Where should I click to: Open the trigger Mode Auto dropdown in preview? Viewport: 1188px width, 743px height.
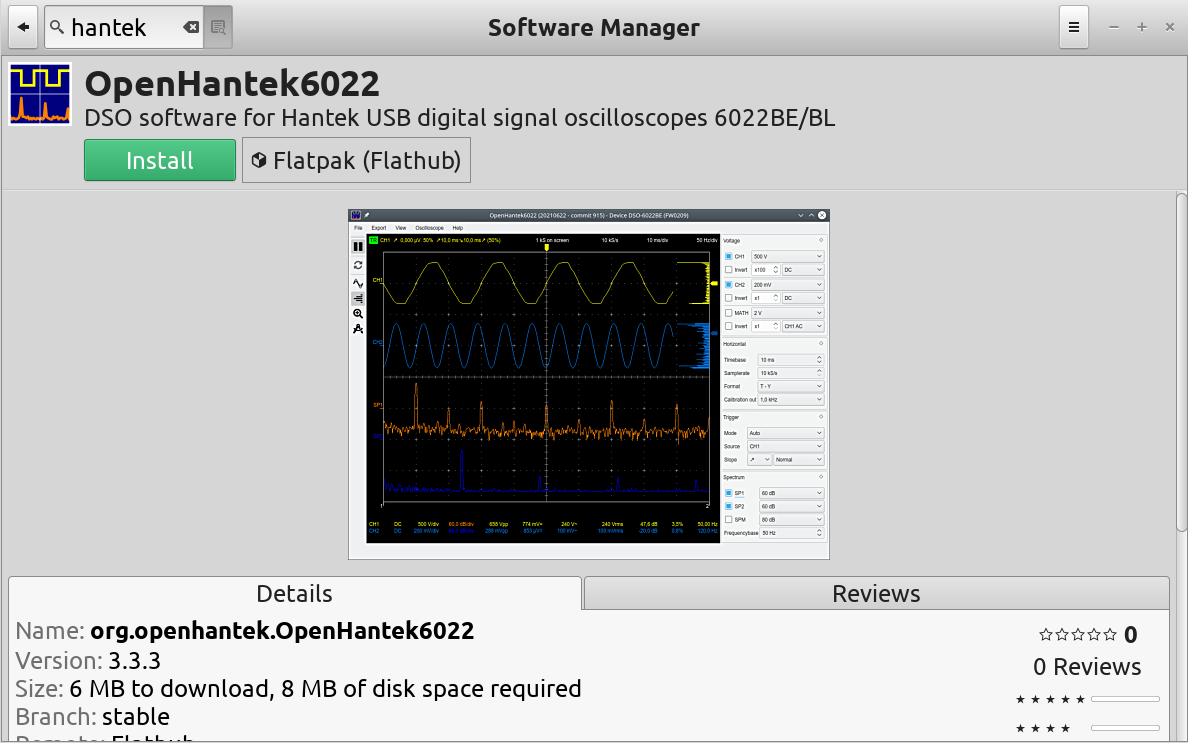click(785, 433)
